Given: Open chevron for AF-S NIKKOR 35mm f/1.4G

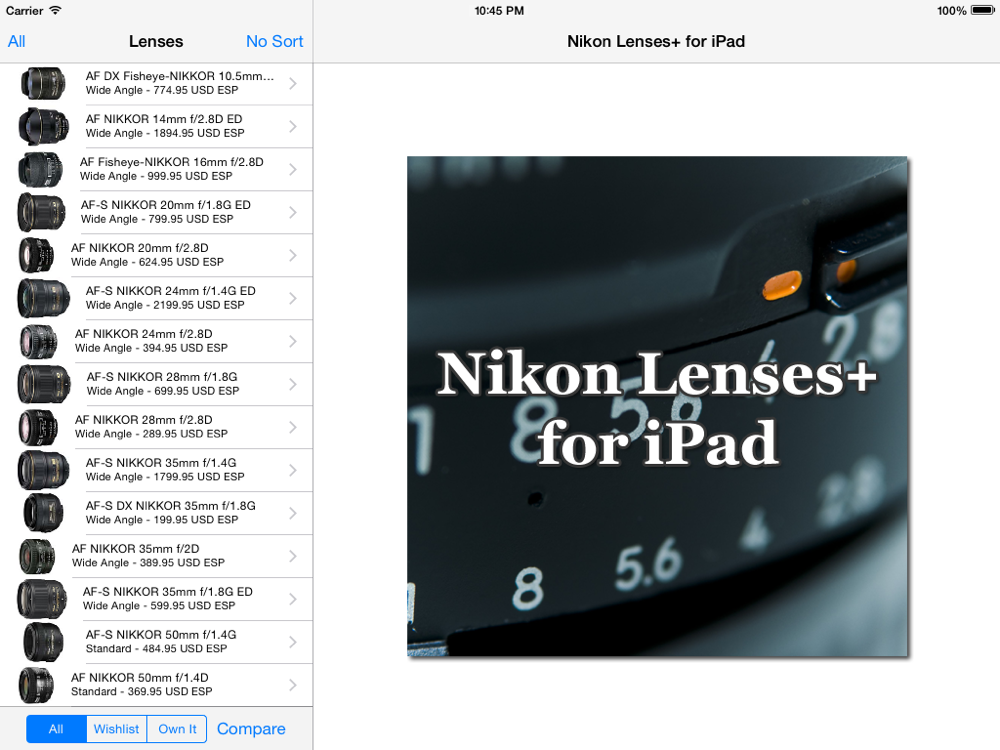Looking at the screenshot, I should point(293,470).
